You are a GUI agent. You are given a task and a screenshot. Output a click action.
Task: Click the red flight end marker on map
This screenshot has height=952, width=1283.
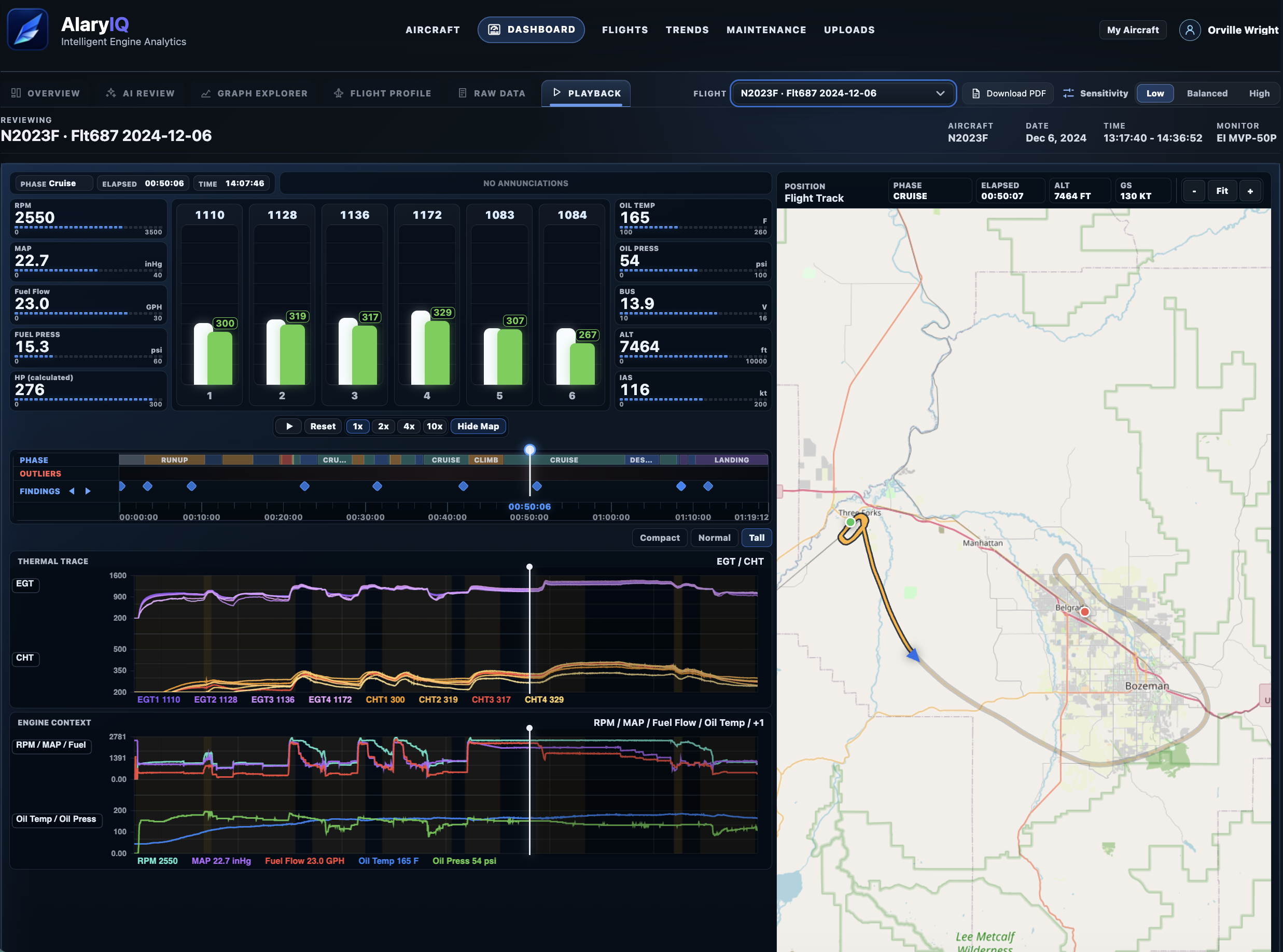[1085, 612]
